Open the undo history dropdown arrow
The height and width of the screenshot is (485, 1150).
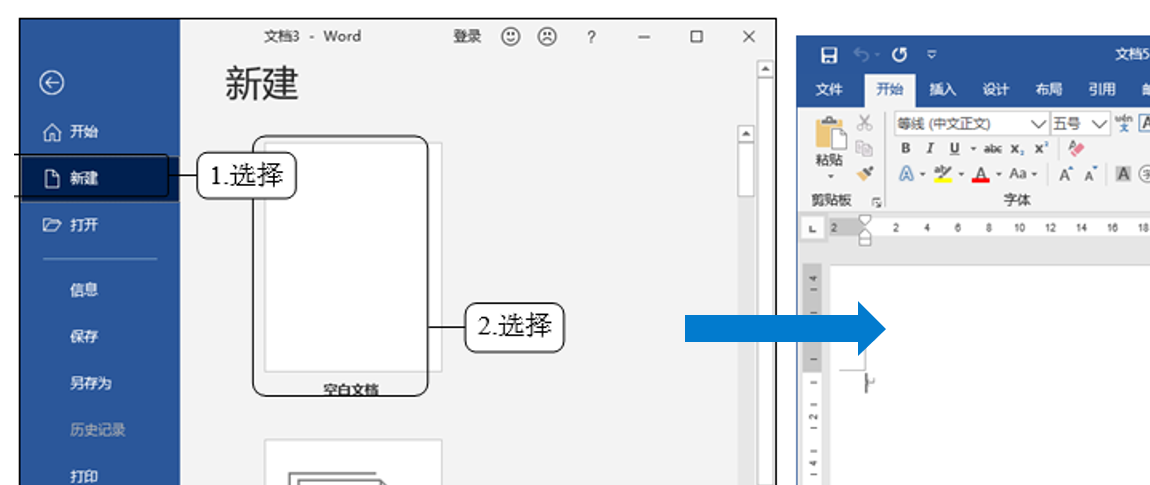(879, 54)
